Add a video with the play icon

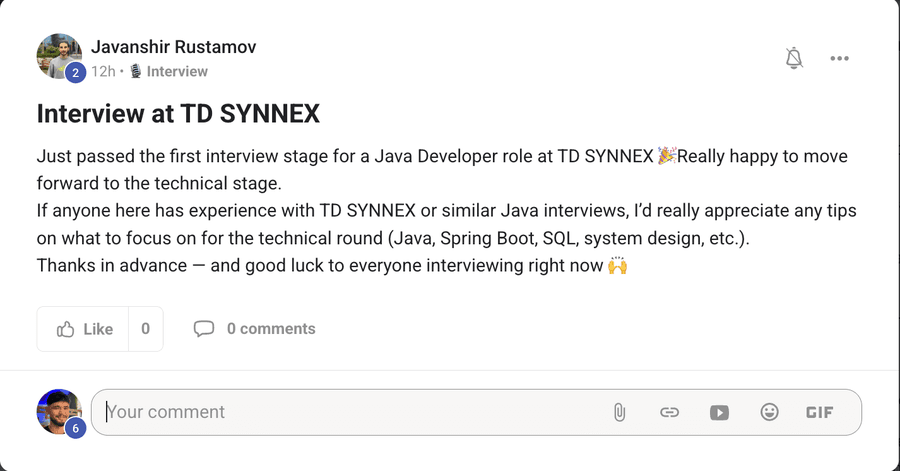(719, 412)
